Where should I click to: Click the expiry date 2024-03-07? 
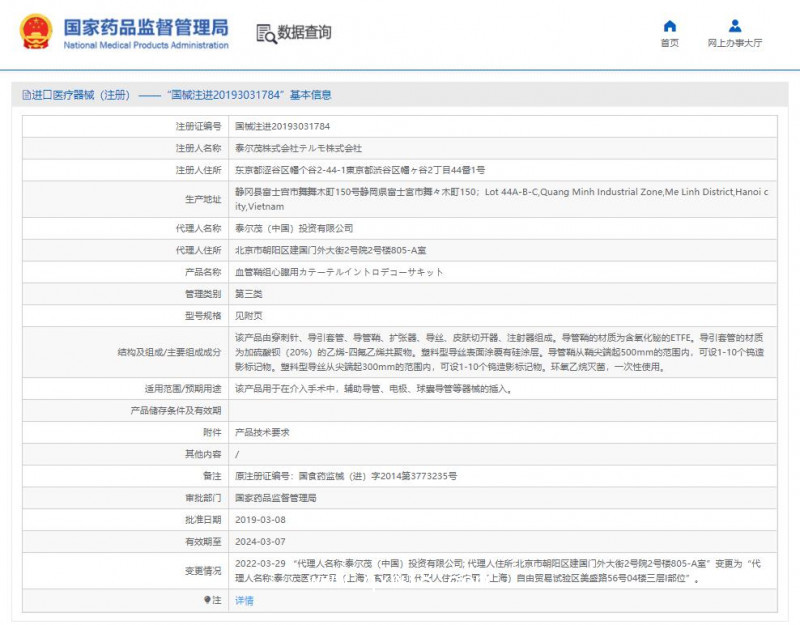click(260, 541)
